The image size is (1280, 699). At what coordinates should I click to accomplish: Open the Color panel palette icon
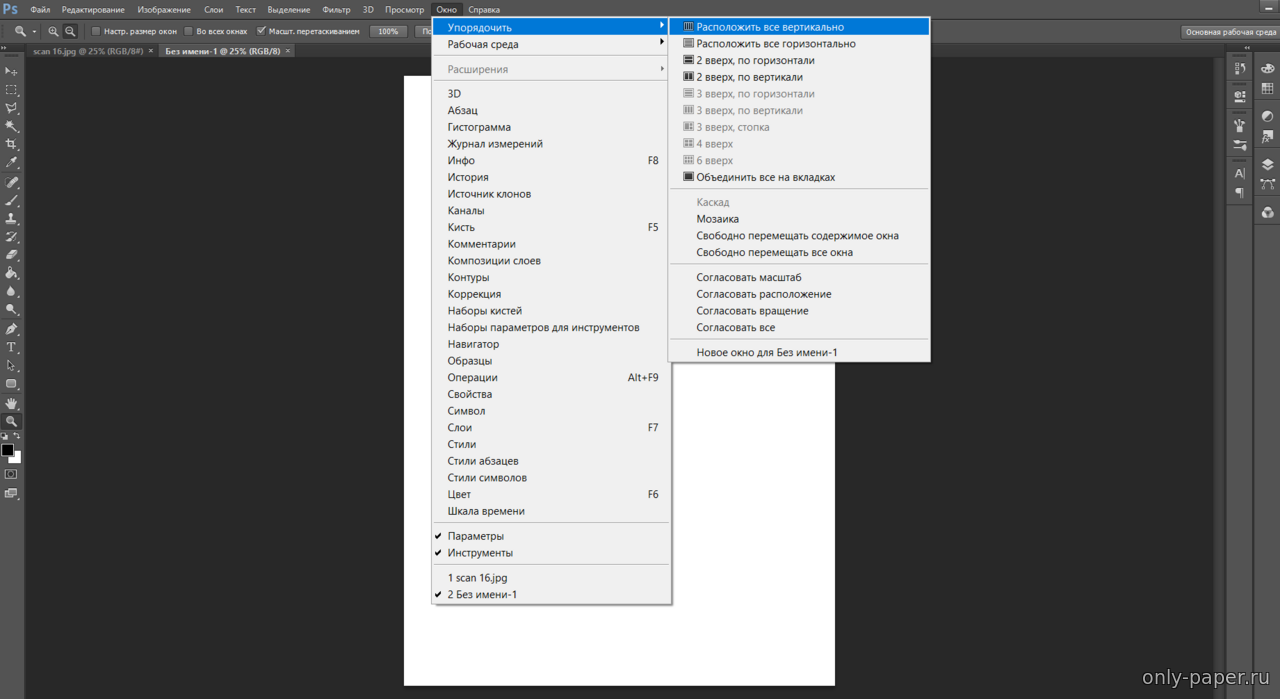pyautogui.click(x=1268, y=69)
